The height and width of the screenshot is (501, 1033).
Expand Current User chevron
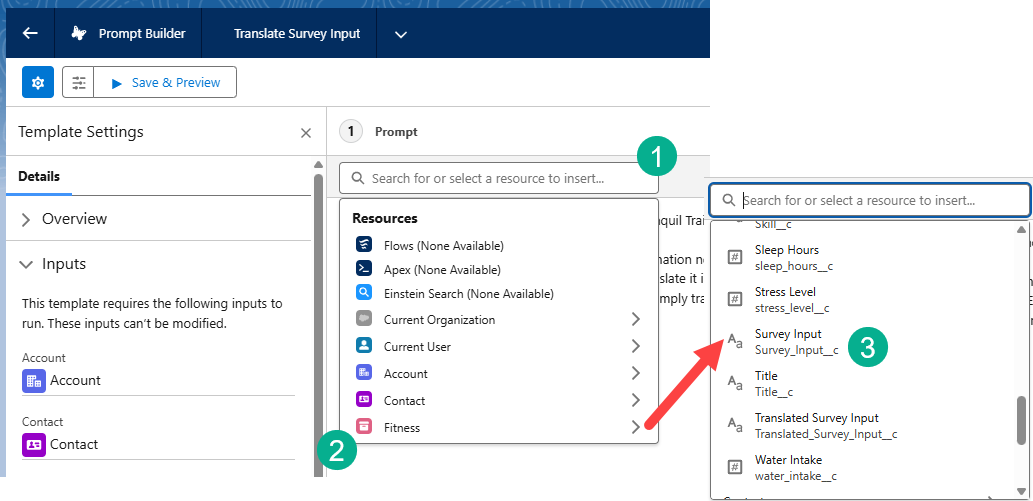coord(635,346)
